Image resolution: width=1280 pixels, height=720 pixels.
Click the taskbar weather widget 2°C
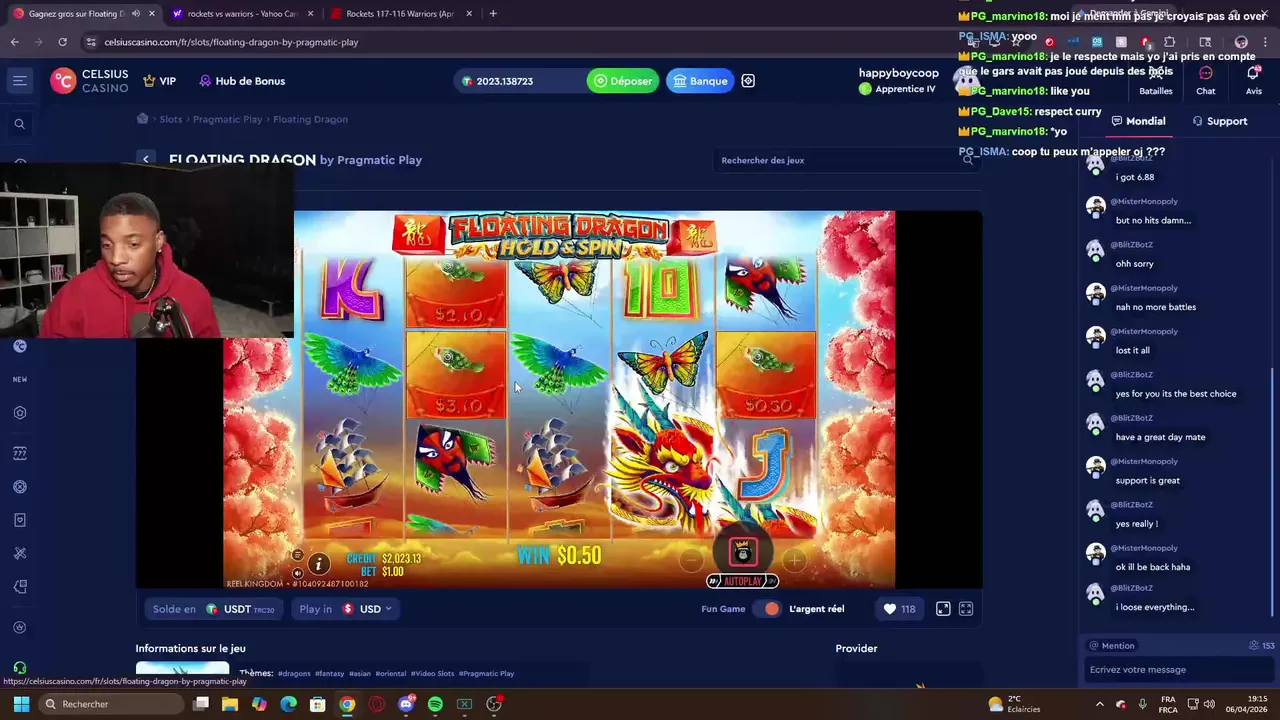pyautogui.click(x=1014, y=704)
